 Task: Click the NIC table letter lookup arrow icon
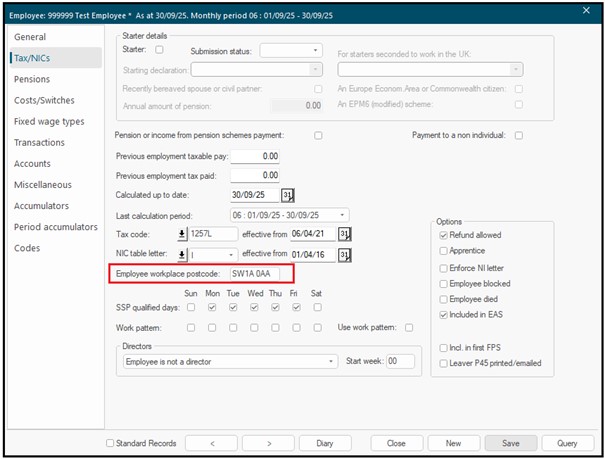click(x=182, y=255)
